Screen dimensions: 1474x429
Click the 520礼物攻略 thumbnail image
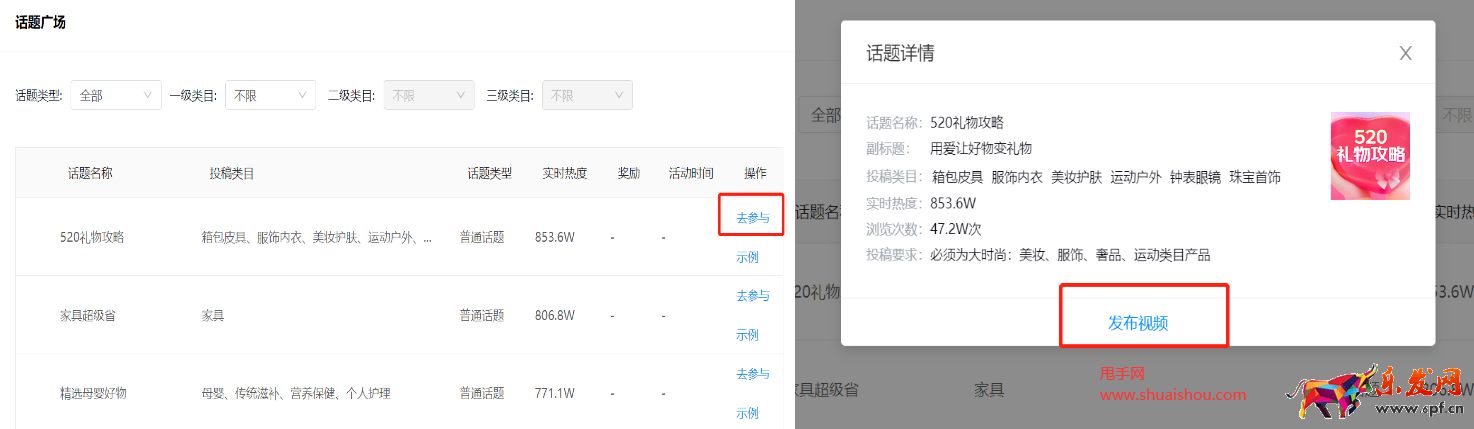[x=1369, y=156]
